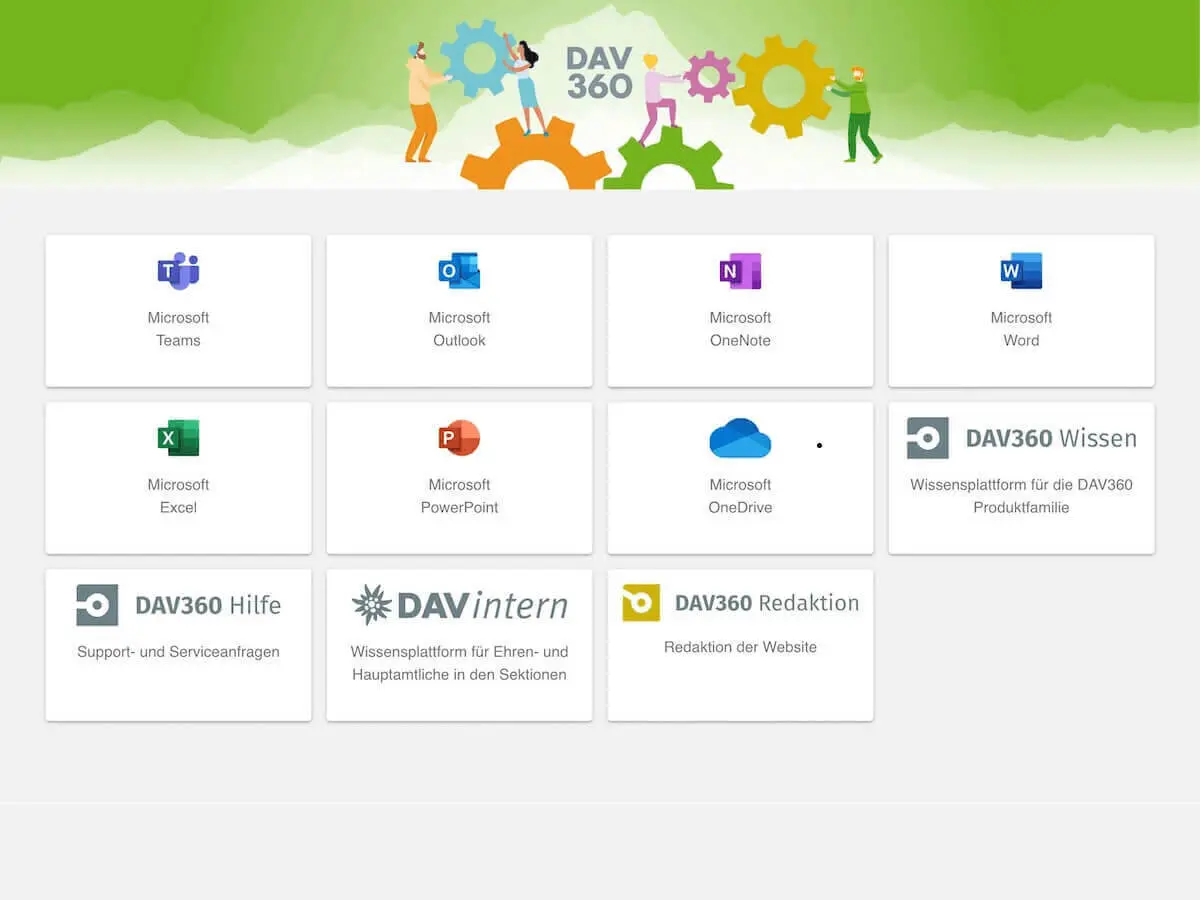Open the Microsoft OneDrive tile

point(740,478)
